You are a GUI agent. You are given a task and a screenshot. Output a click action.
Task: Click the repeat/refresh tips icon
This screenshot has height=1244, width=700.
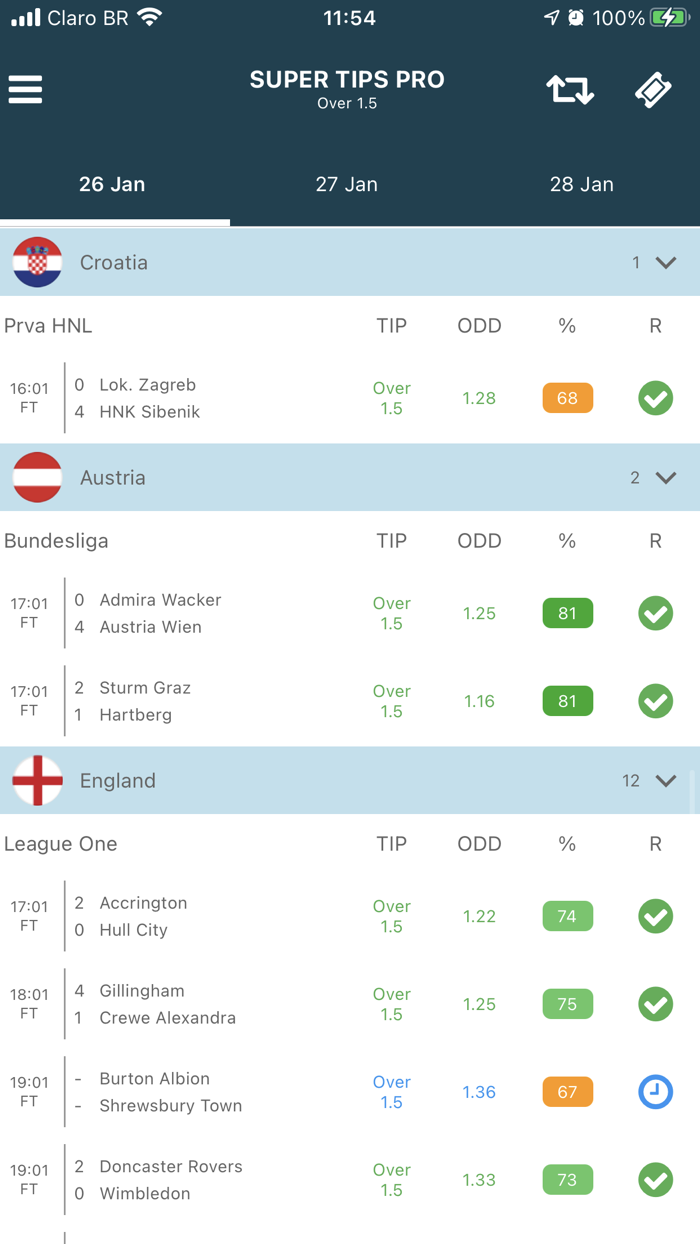[569, 89]
